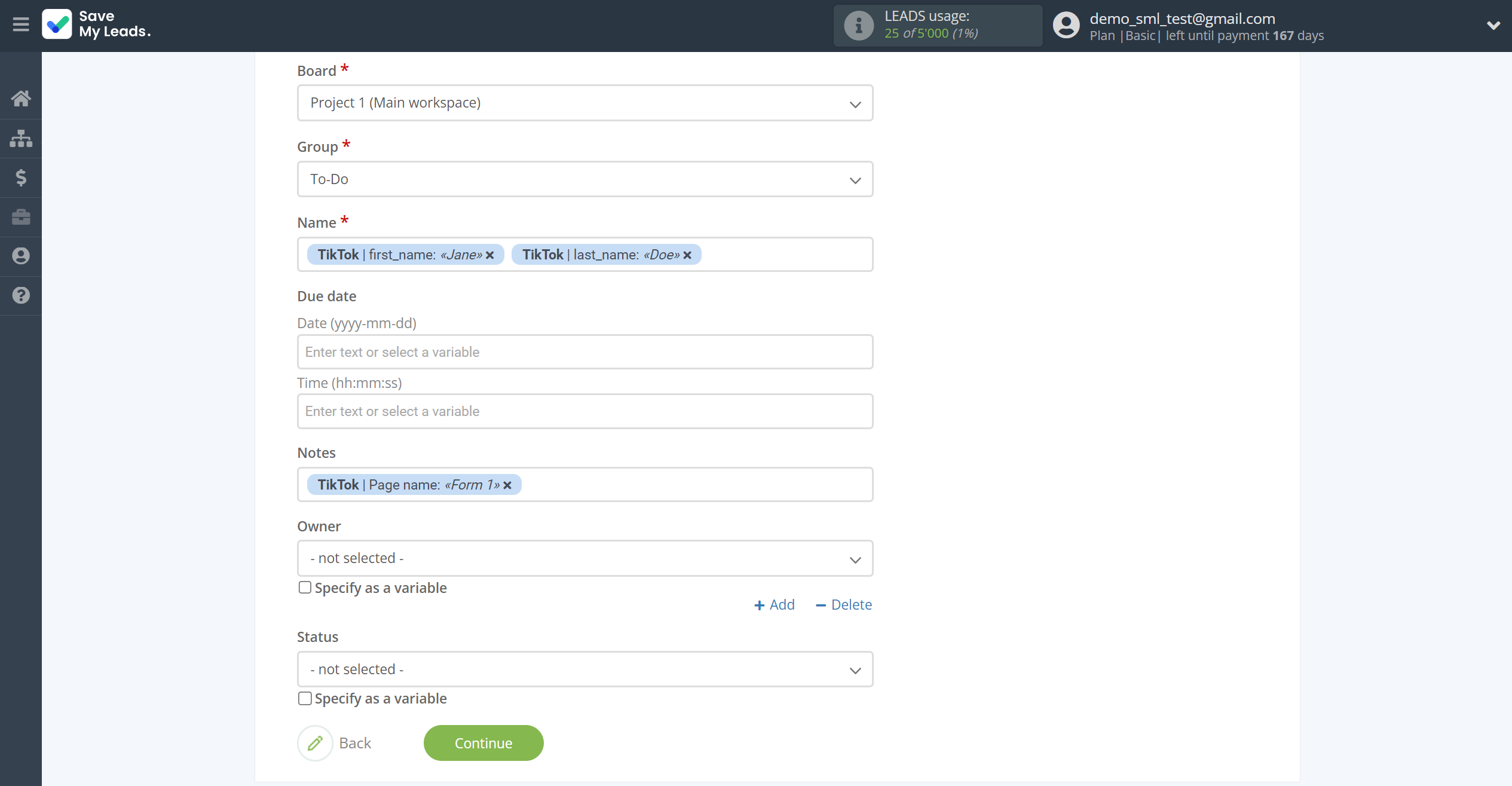This screenshot has width=1512, height=786.
Task: Remove the last_name Doe tag
Action: click(x=687, y=255)
